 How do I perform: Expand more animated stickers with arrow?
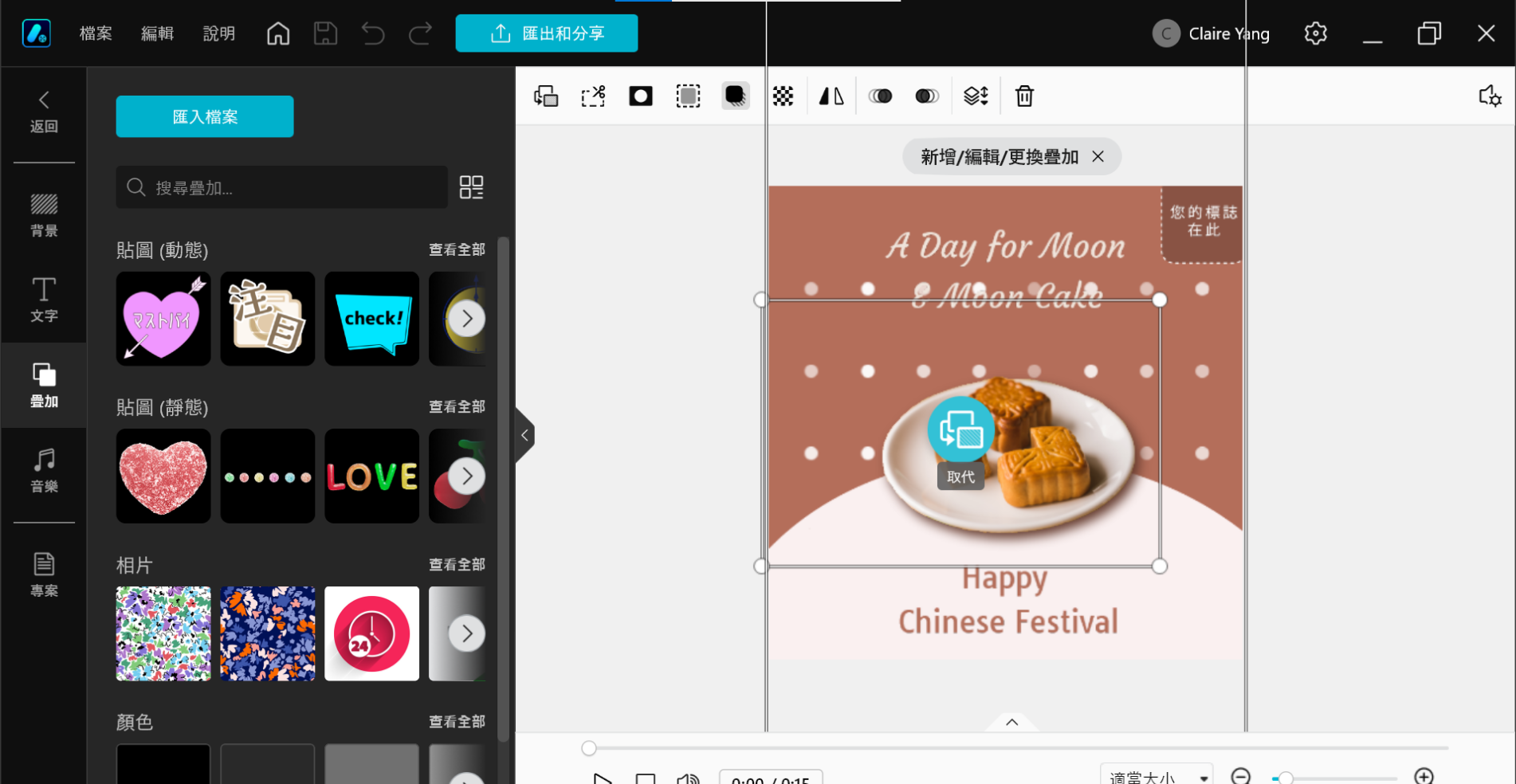coord(466,319)
